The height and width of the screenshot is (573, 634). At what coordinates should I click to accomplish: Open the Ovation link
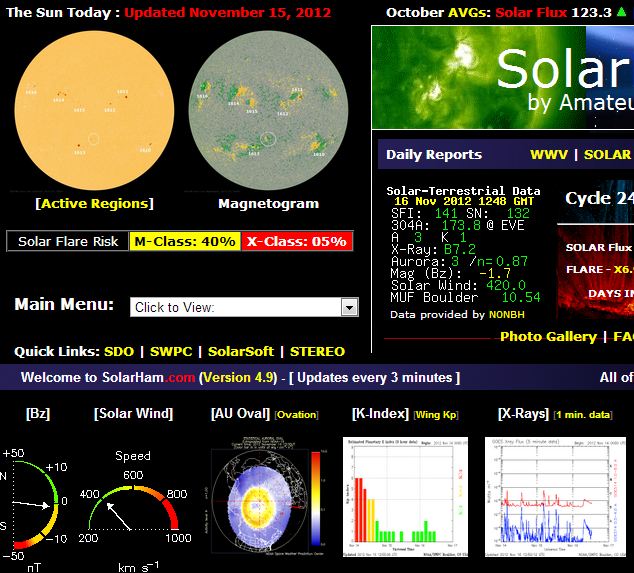coord(297,415)
